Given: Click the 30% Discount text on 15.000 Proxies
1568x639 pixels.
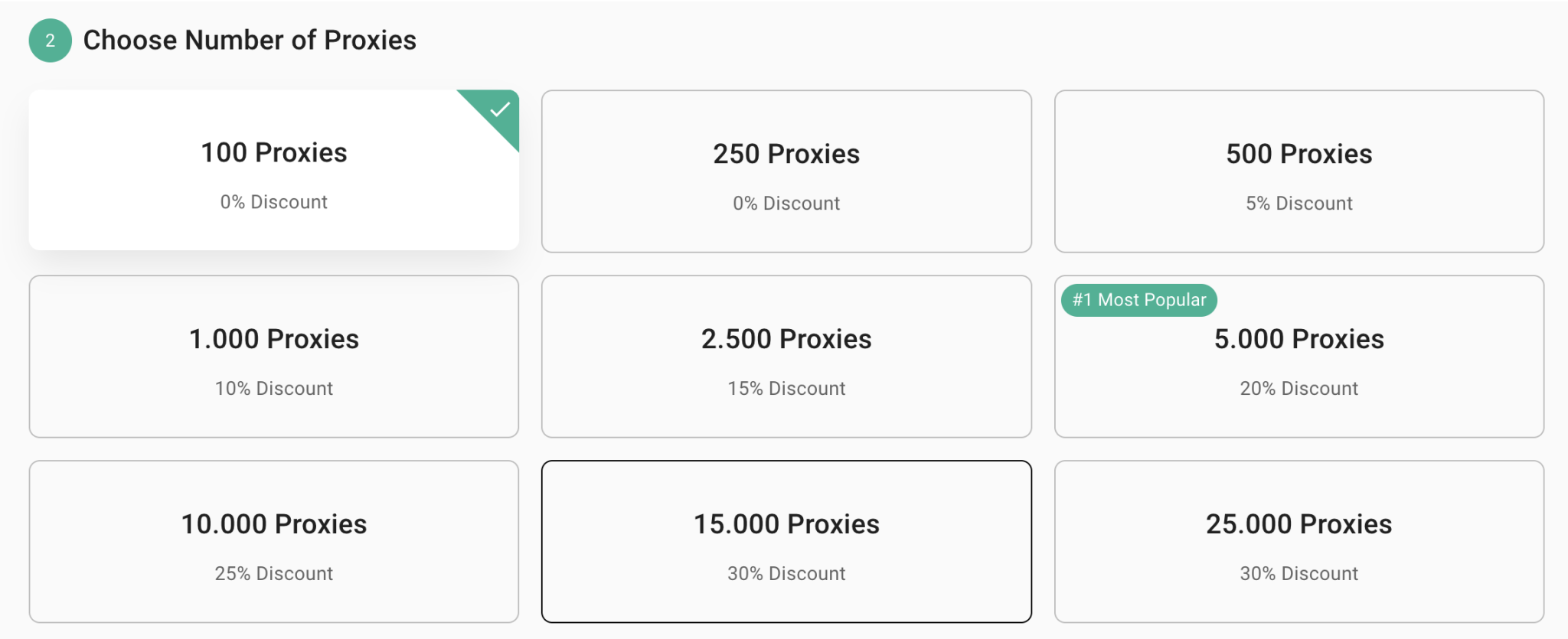Looking at the screenshot, I should [x=786, y=573].
